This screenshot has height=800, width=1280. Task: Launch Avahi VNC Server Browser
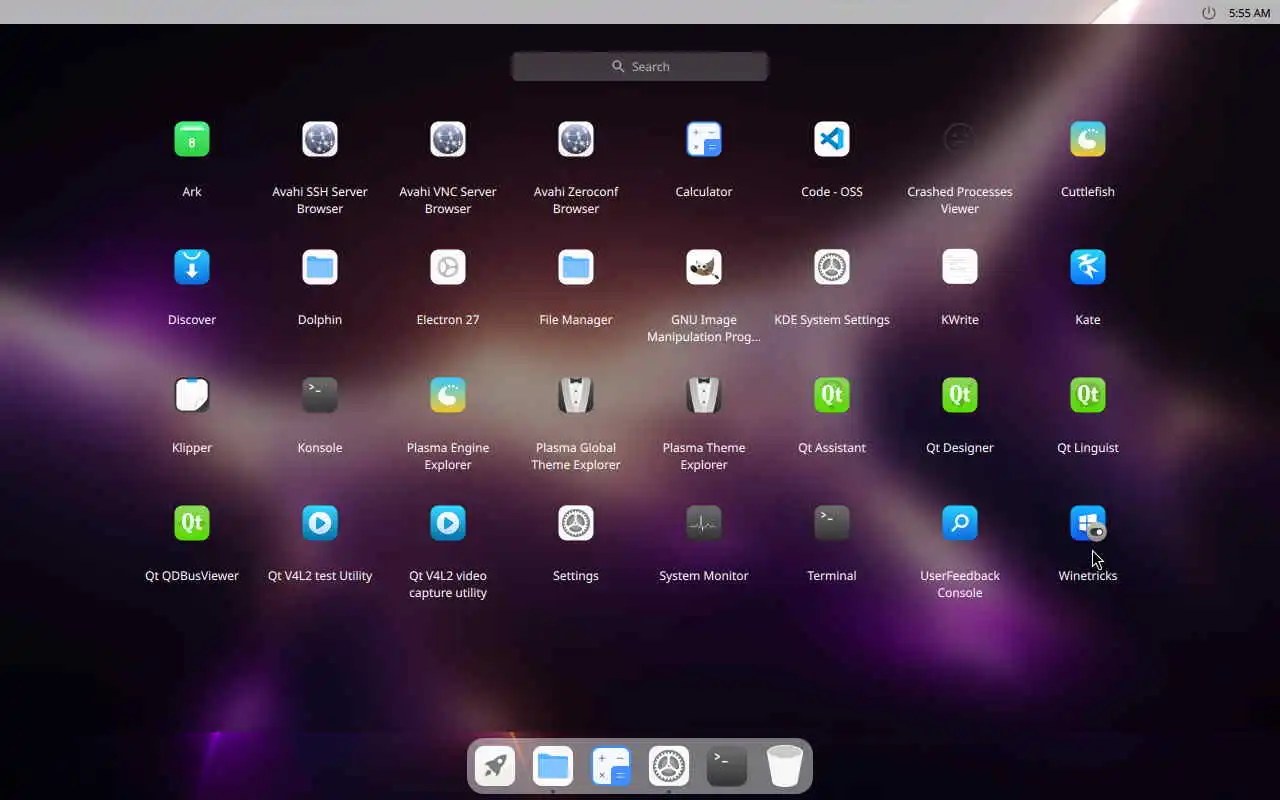[448, 139]
